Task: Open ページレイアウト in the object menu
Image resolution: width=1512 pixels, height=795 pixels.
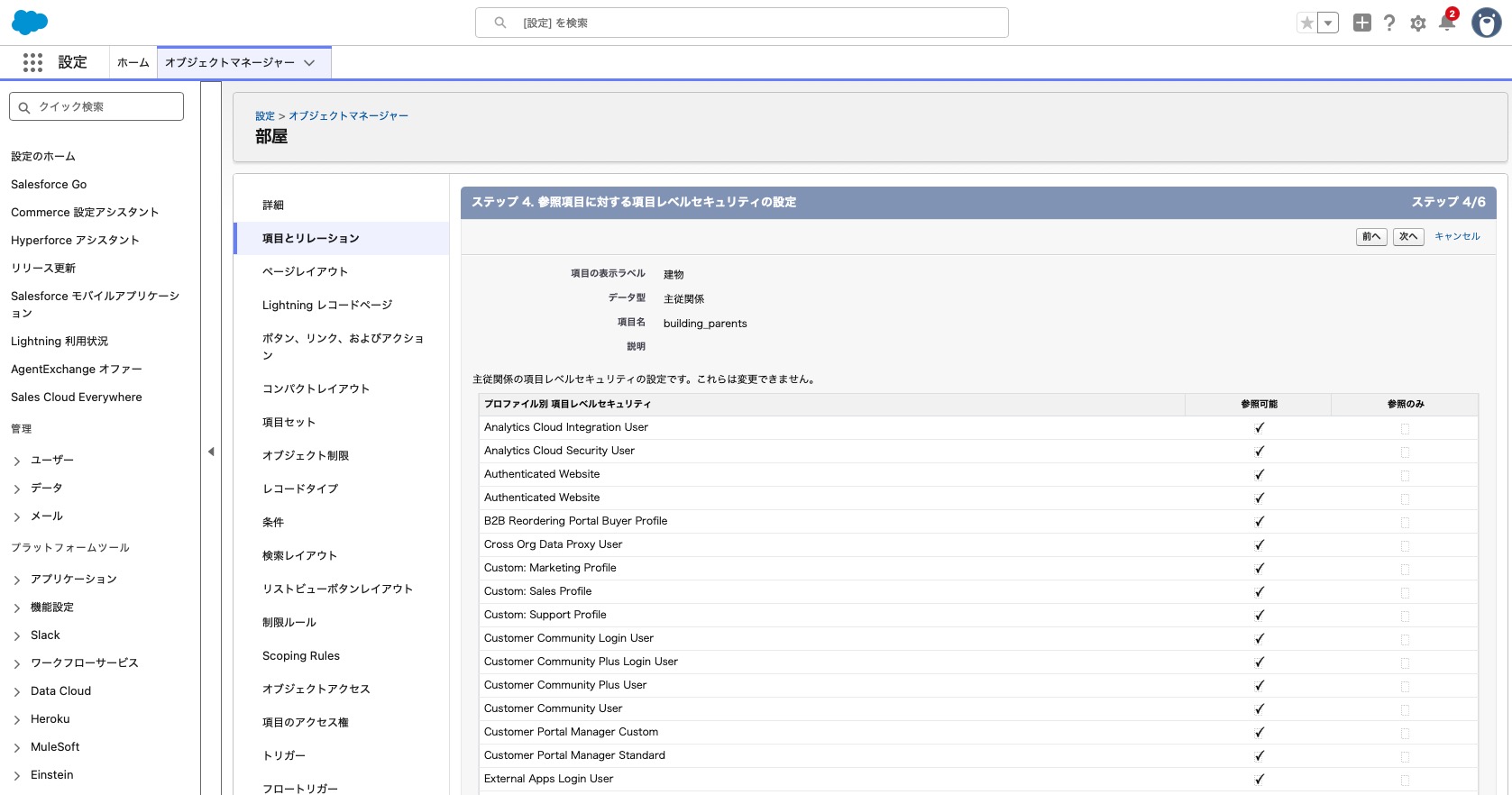Action: click(342, 271)
